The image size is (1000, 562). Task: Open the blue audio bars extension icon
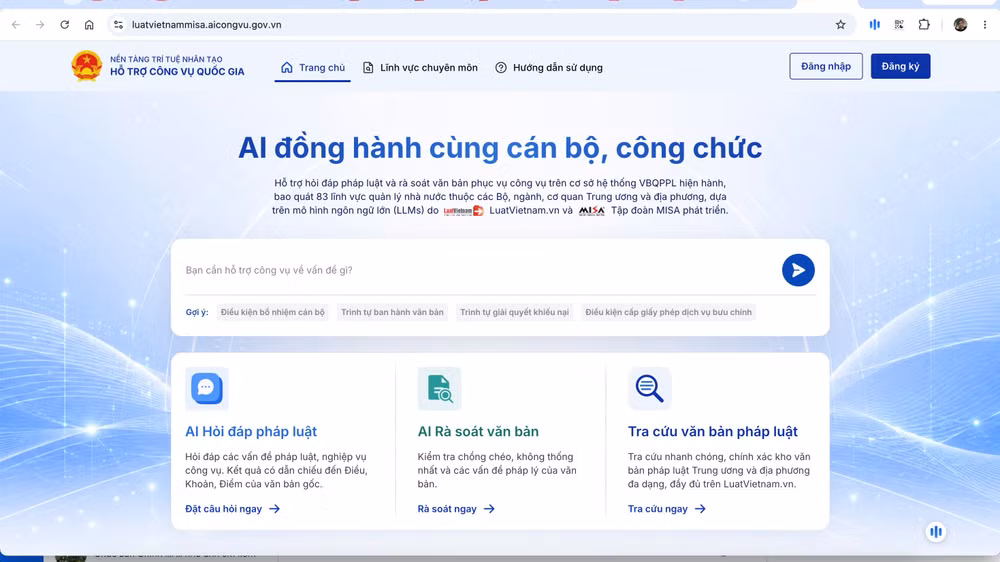point(874,25)
